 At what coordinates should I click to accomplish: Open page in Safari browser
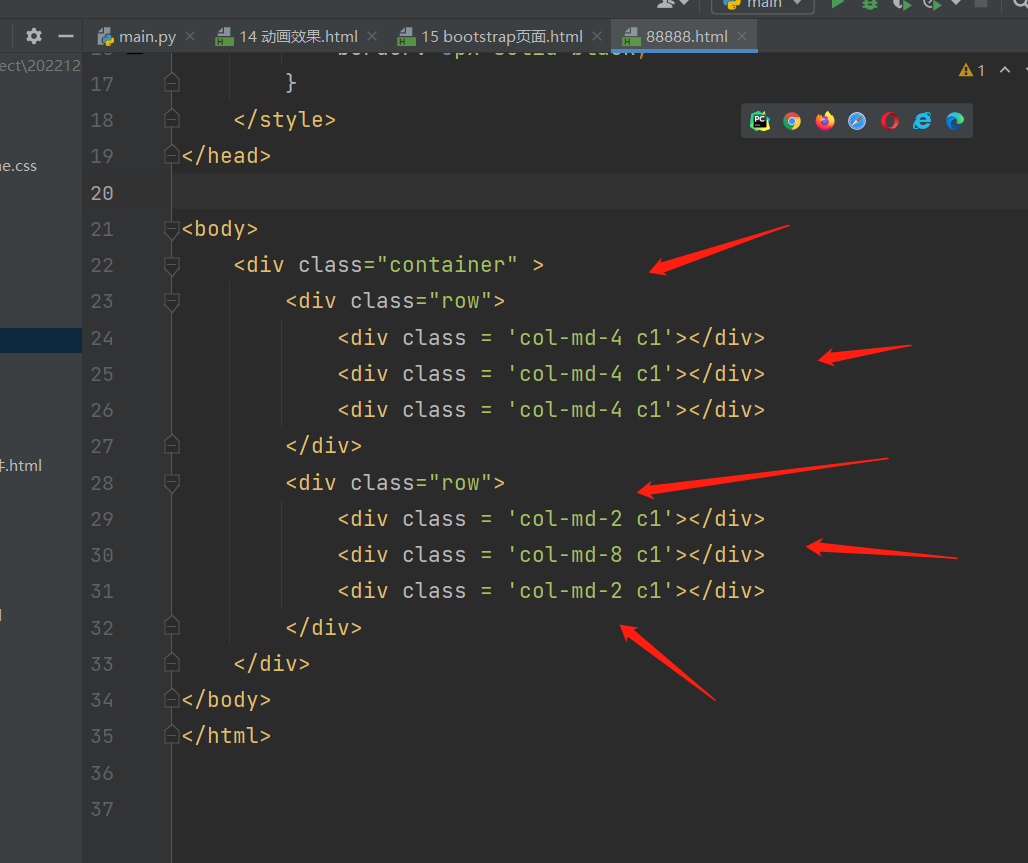tap(857, 121)
